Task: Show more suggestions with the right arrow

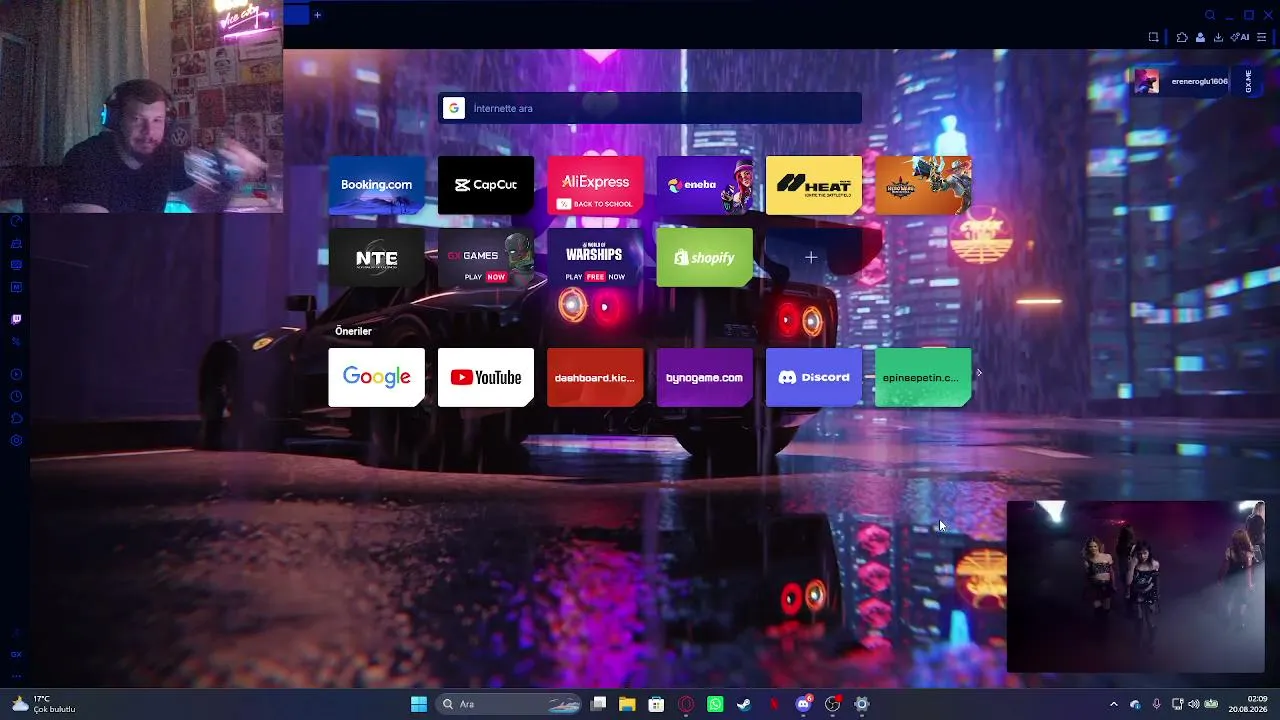Action: [x=979, y=373]
